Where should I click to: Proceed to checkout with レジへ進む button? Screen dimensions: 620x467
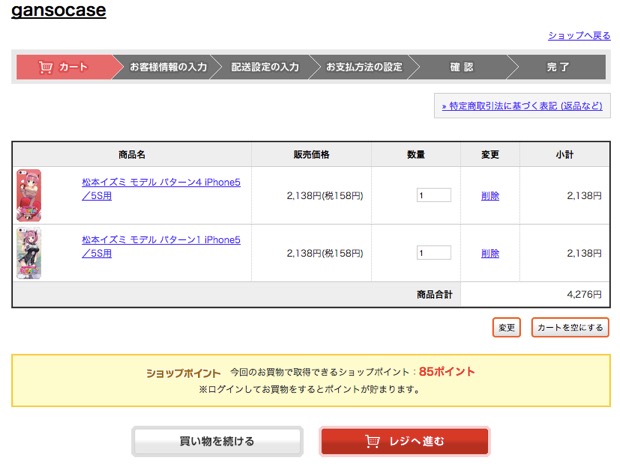pos(405,441)
